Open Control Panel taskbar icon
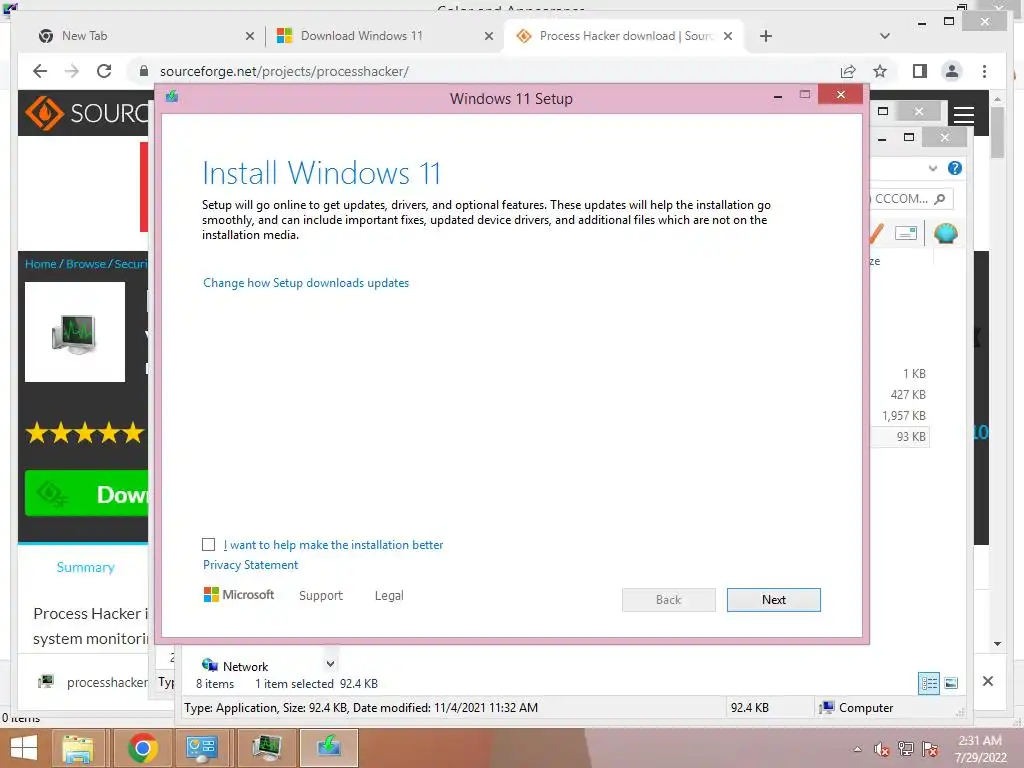 [201, 748]
